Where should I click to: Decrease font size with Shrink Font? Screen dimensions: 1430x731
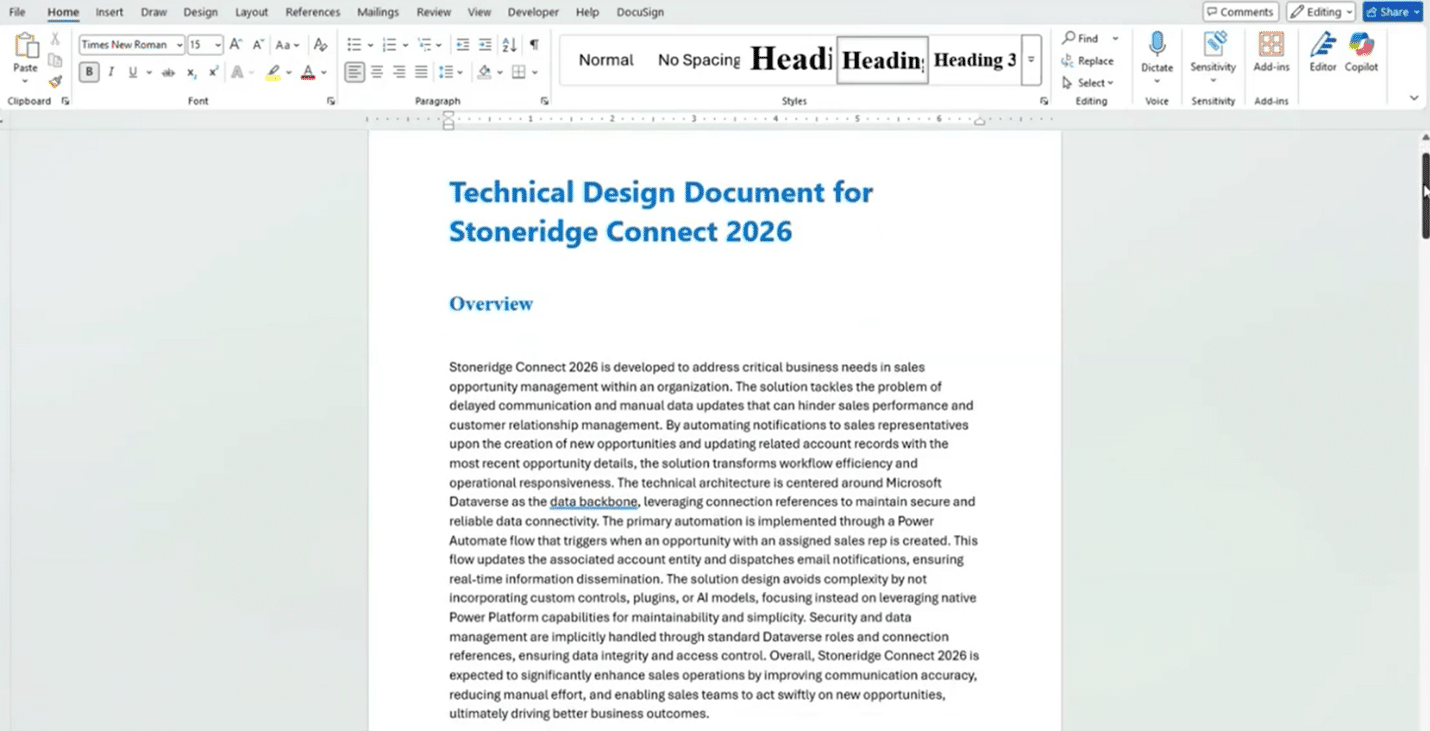point(258,45)
